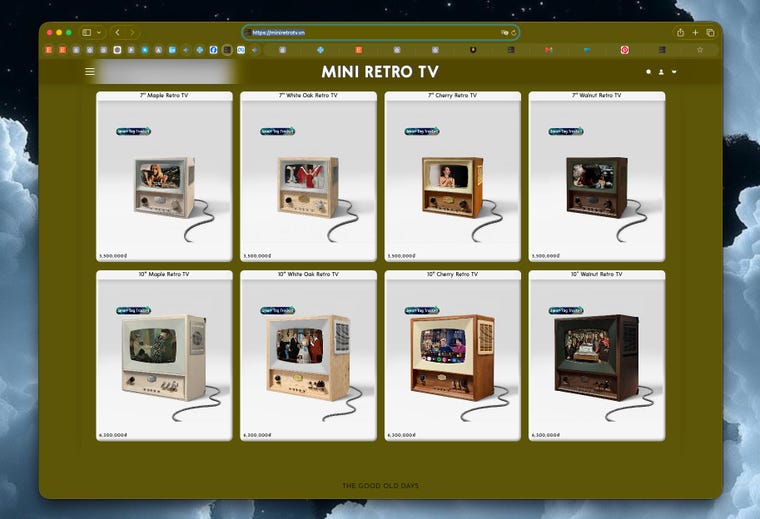The image size is (760, 519).
Task: Go forward with the browser forward arrow
Action: click(x=132, y=32)
